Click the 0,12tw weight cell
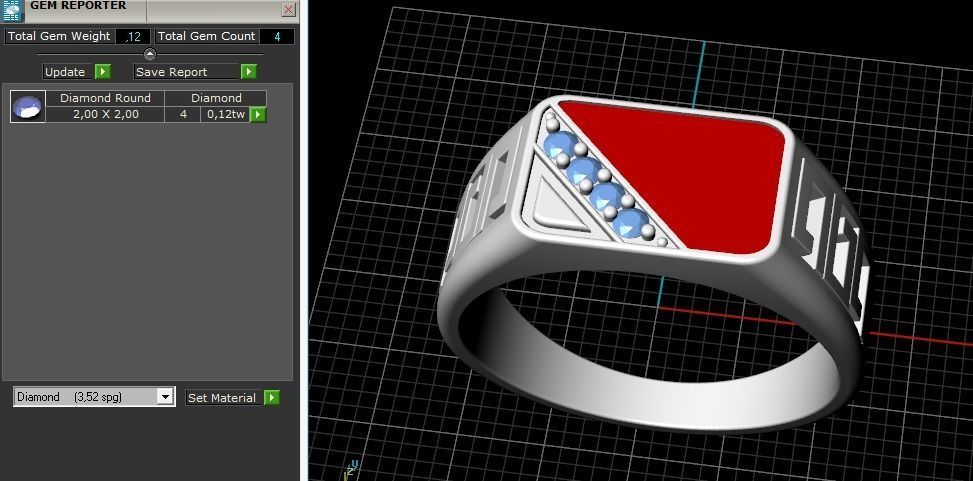Viewport: 973px width, 481px height. (x=225, y=114)
